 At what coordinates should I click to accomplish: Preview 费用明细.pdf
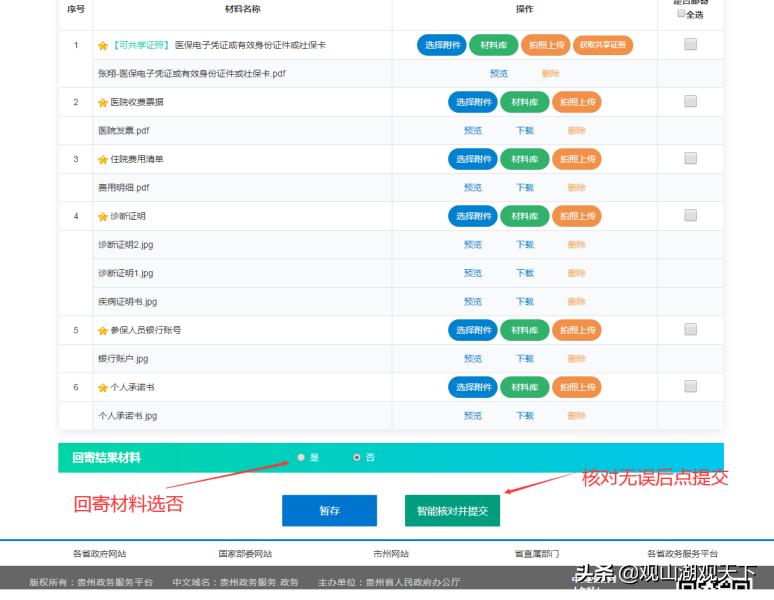473,188
